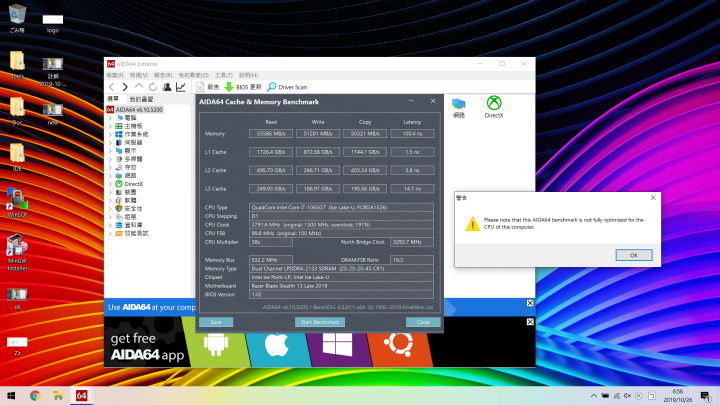Open the 工具(T) menu
720x405 pixels.
(x=224, y=75)
